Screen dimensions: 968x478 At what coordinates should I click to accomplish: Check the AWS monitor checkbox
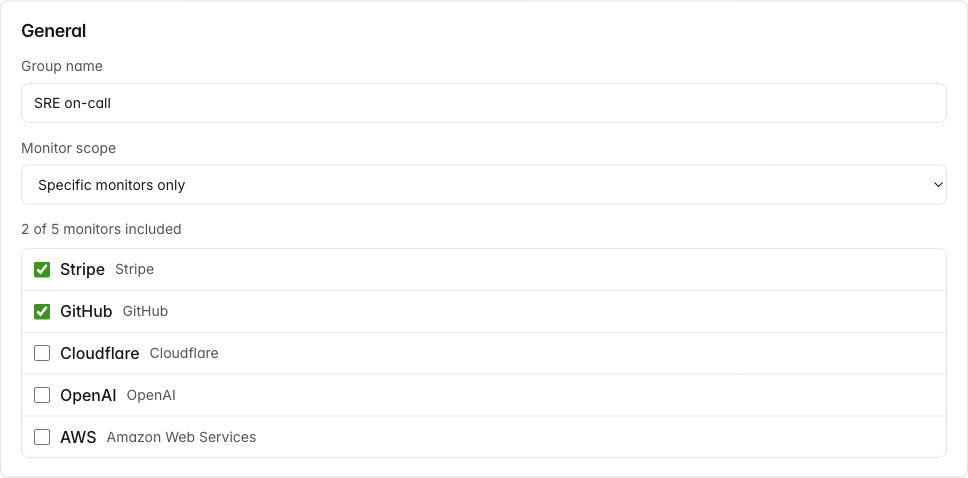tap(42, 438)
